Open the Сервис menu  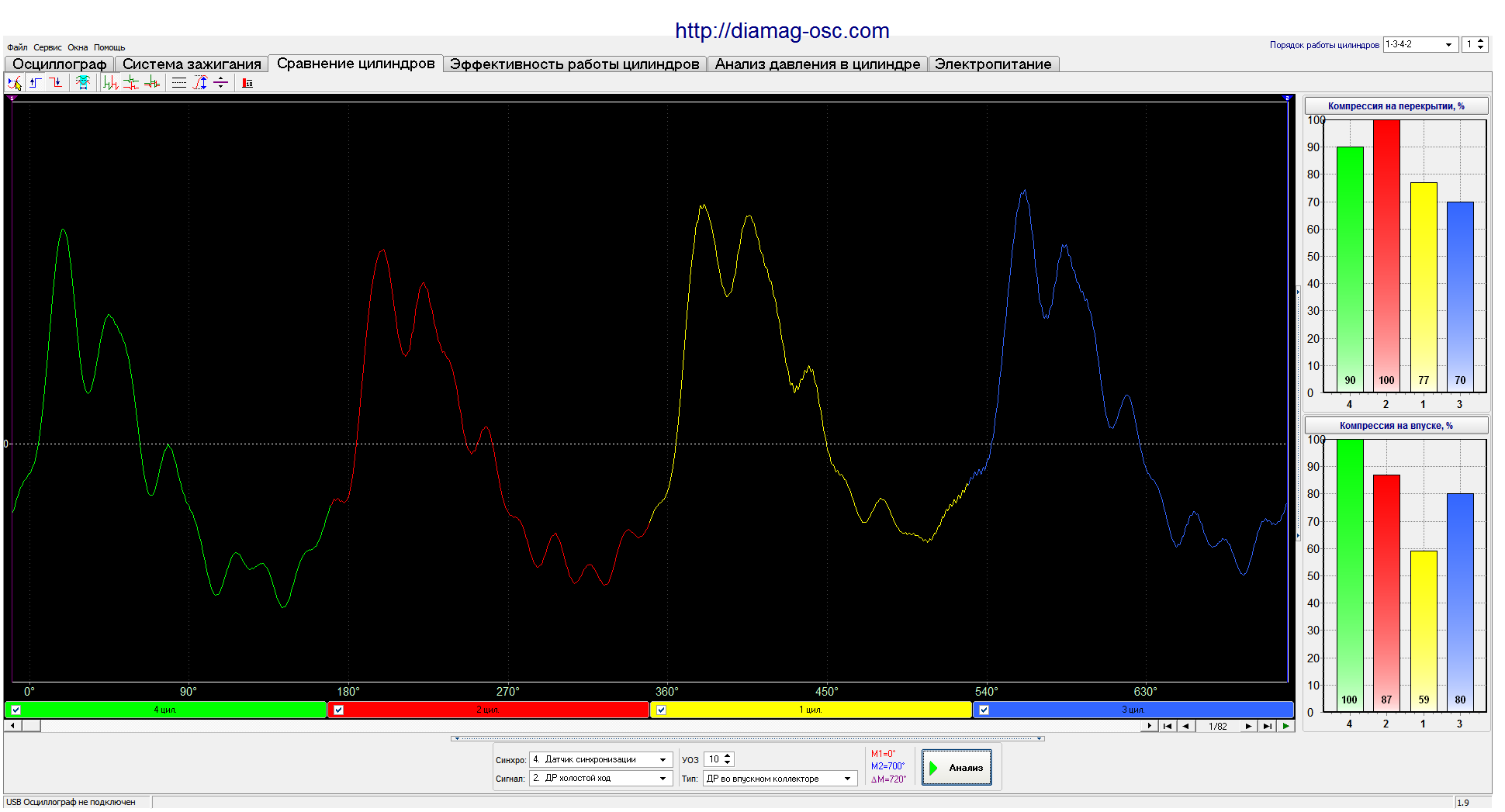tap(47, 47)
